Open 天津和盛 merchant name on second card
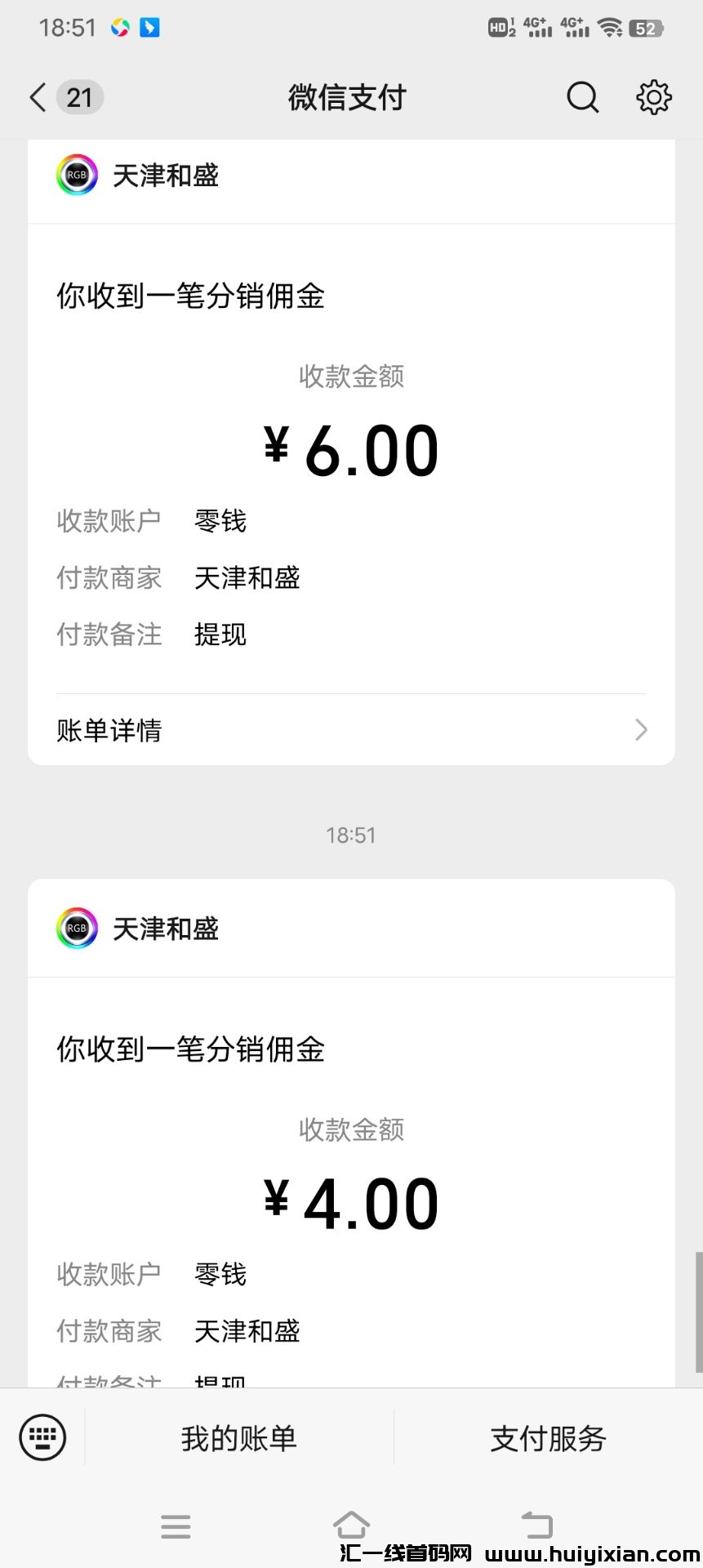This screenshot has height=1568, width=703. (x=166, y=929)
